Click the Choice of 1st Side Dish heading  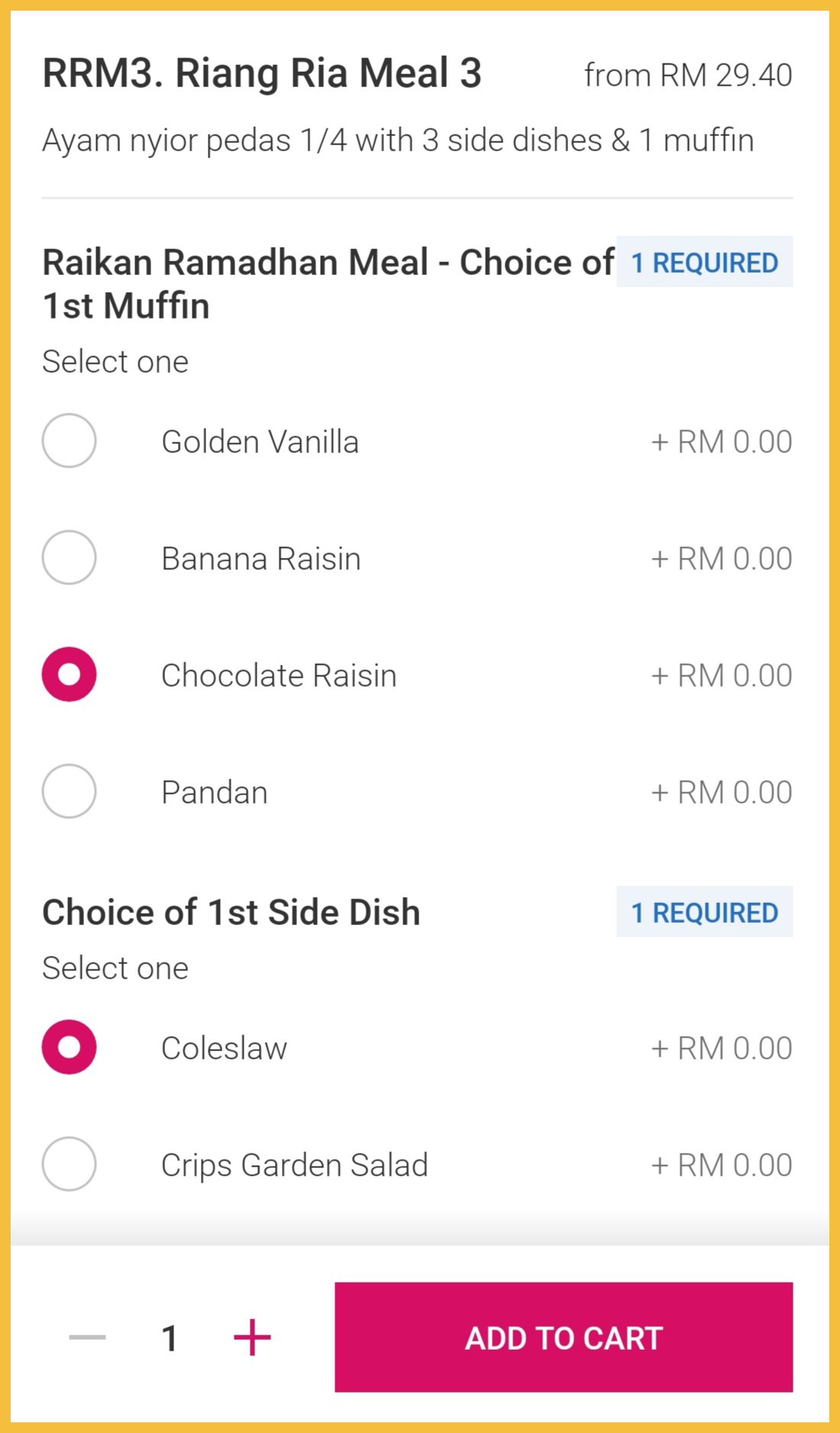(x=231, y=912)
